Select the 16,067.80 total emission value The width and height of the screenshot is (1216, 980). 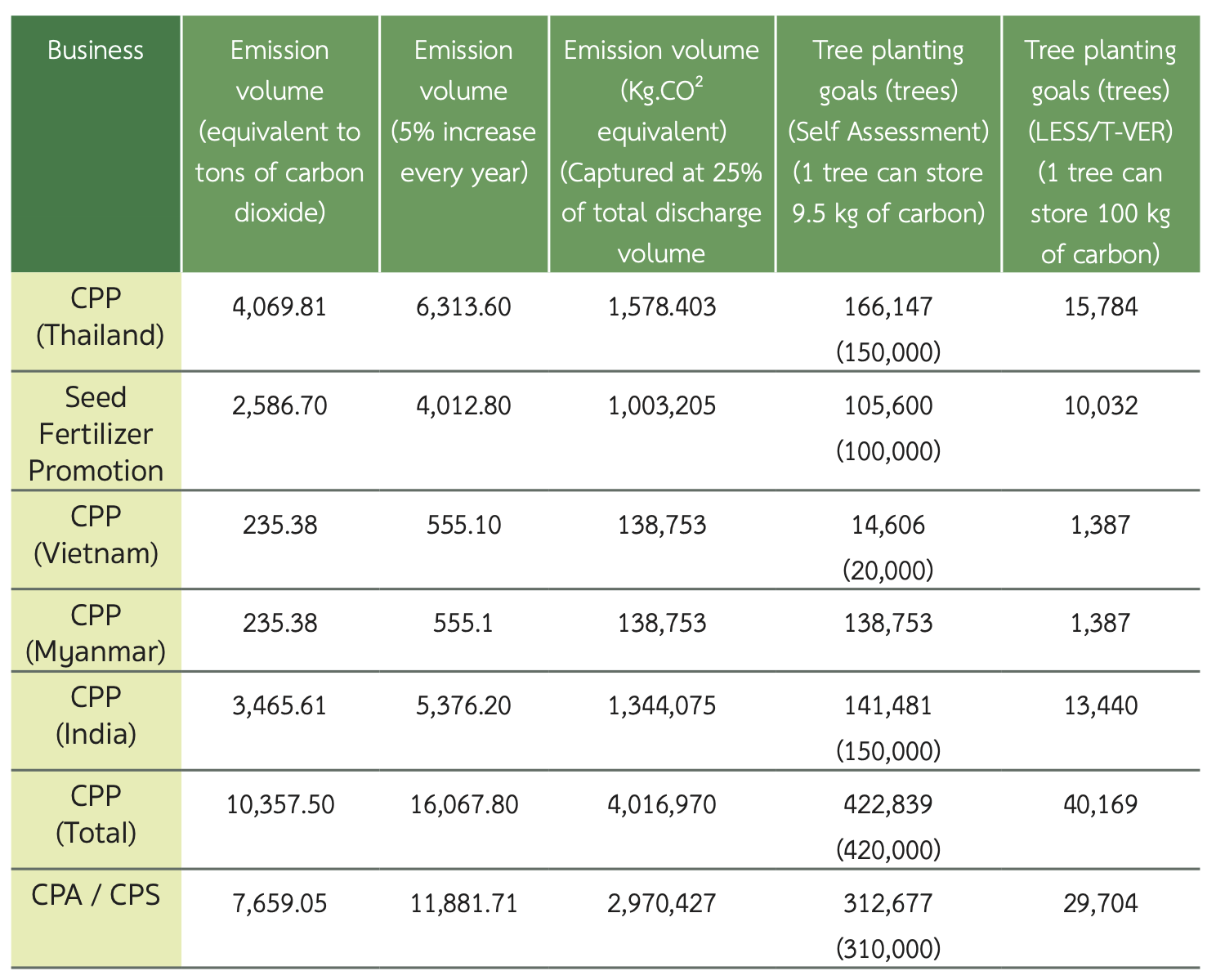point(463,805)
